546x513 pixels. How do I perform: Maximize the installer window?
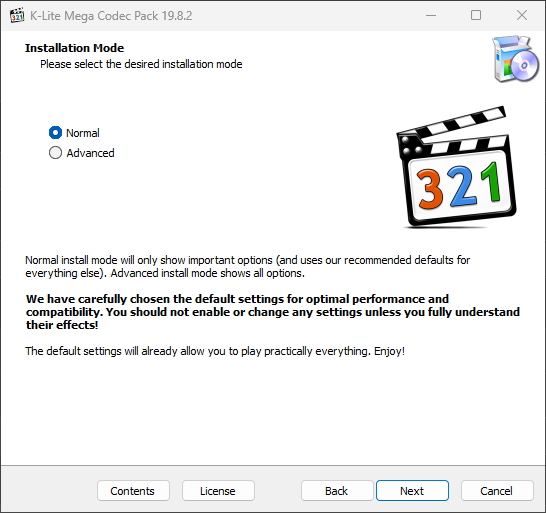point(476,15)
